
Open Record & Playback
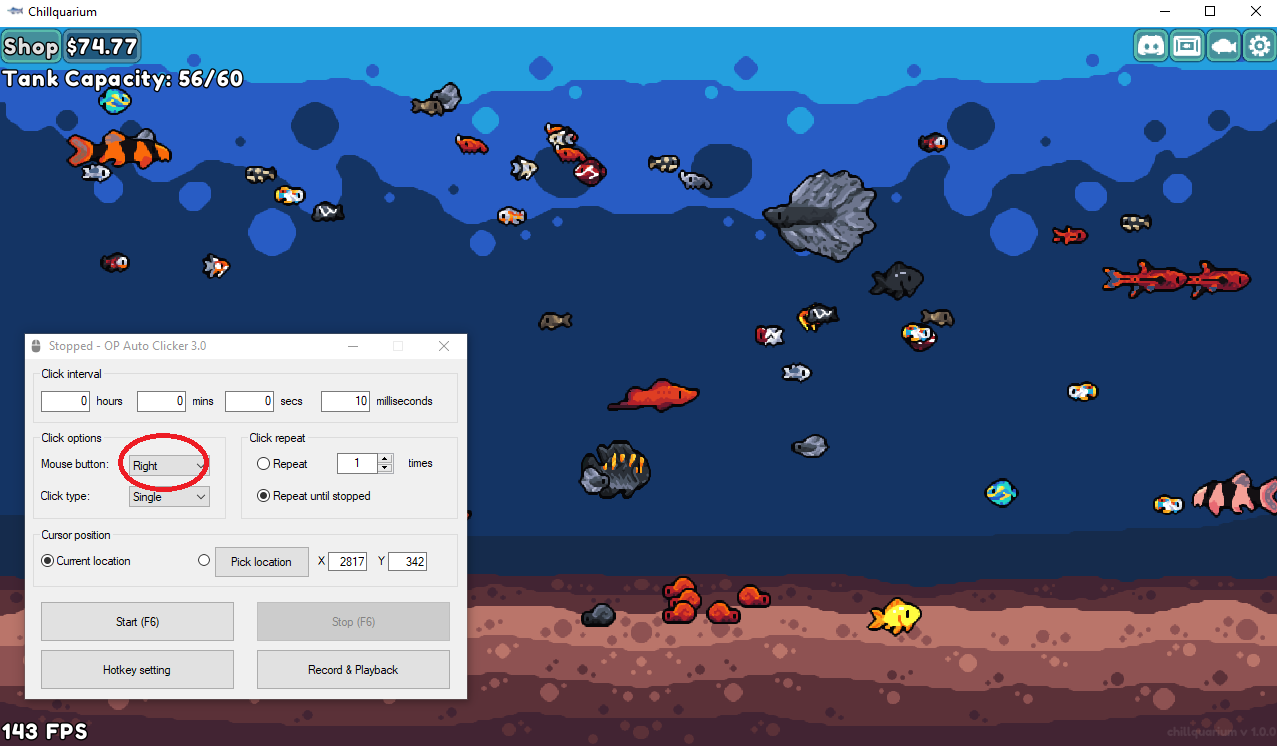click(x=353, y=669)
